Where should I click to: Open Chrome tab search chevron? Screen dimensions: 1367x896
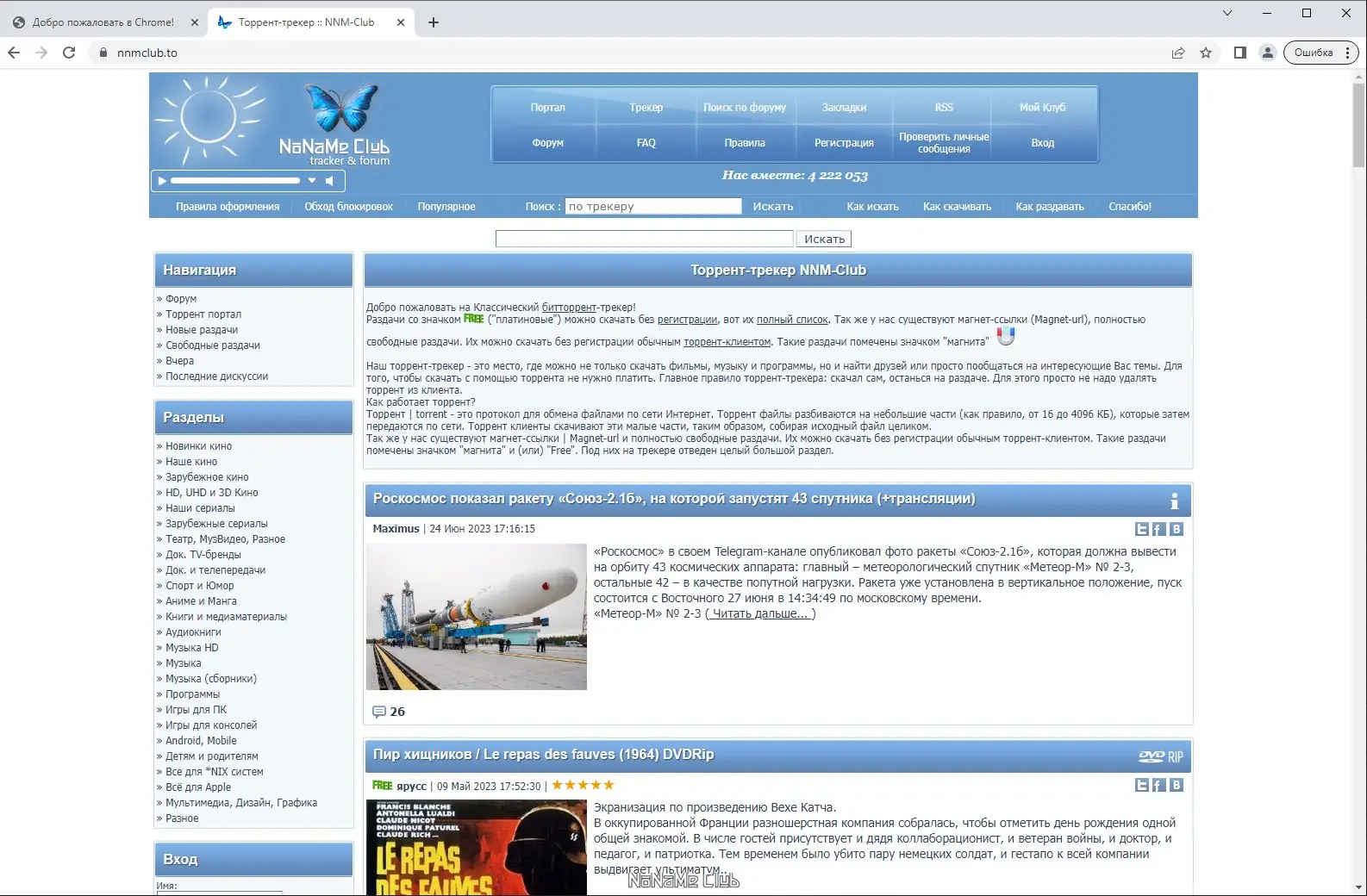(1227, 13)
